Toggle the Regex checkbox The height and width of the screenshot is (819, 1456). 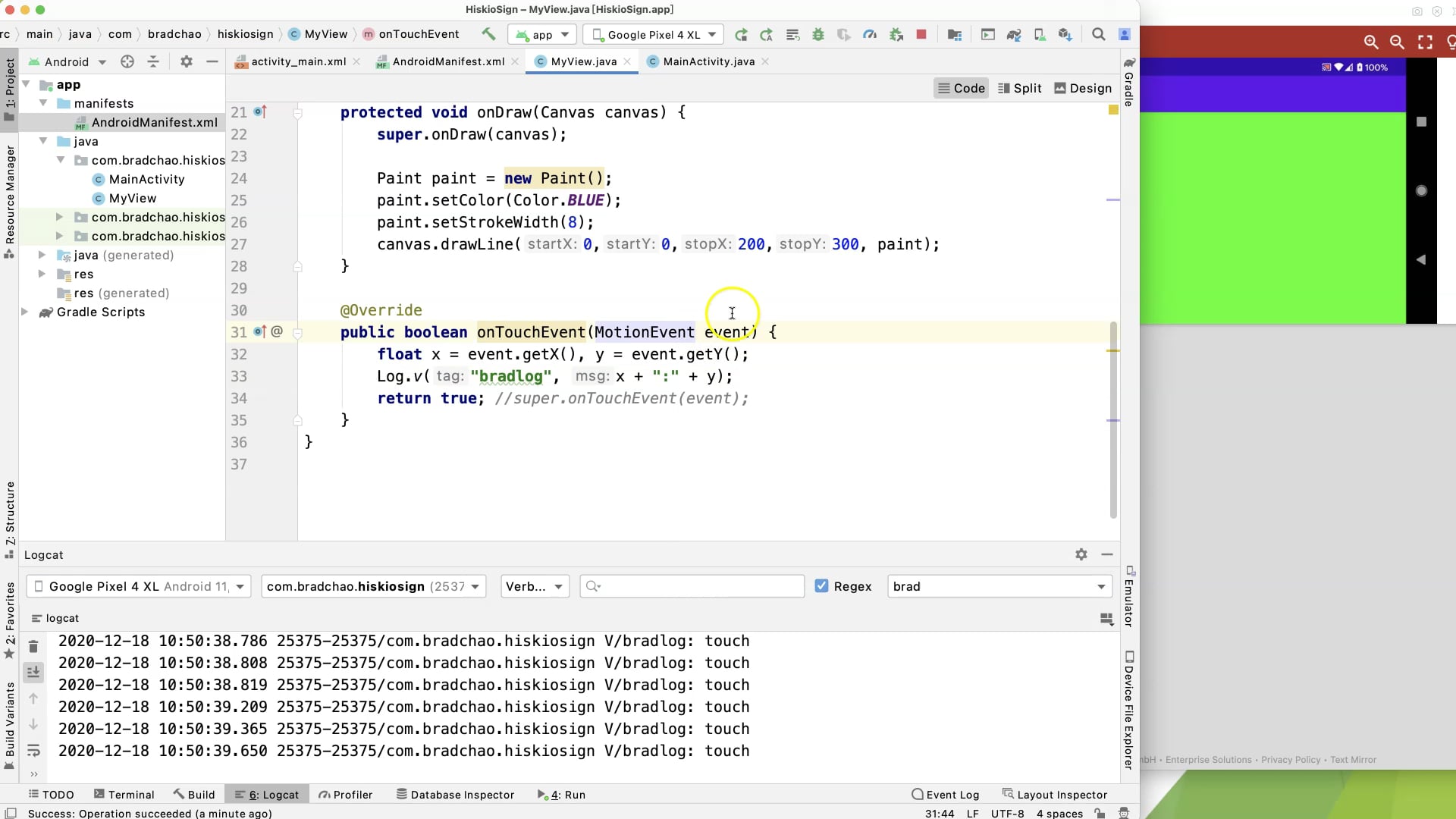(821, 586)
